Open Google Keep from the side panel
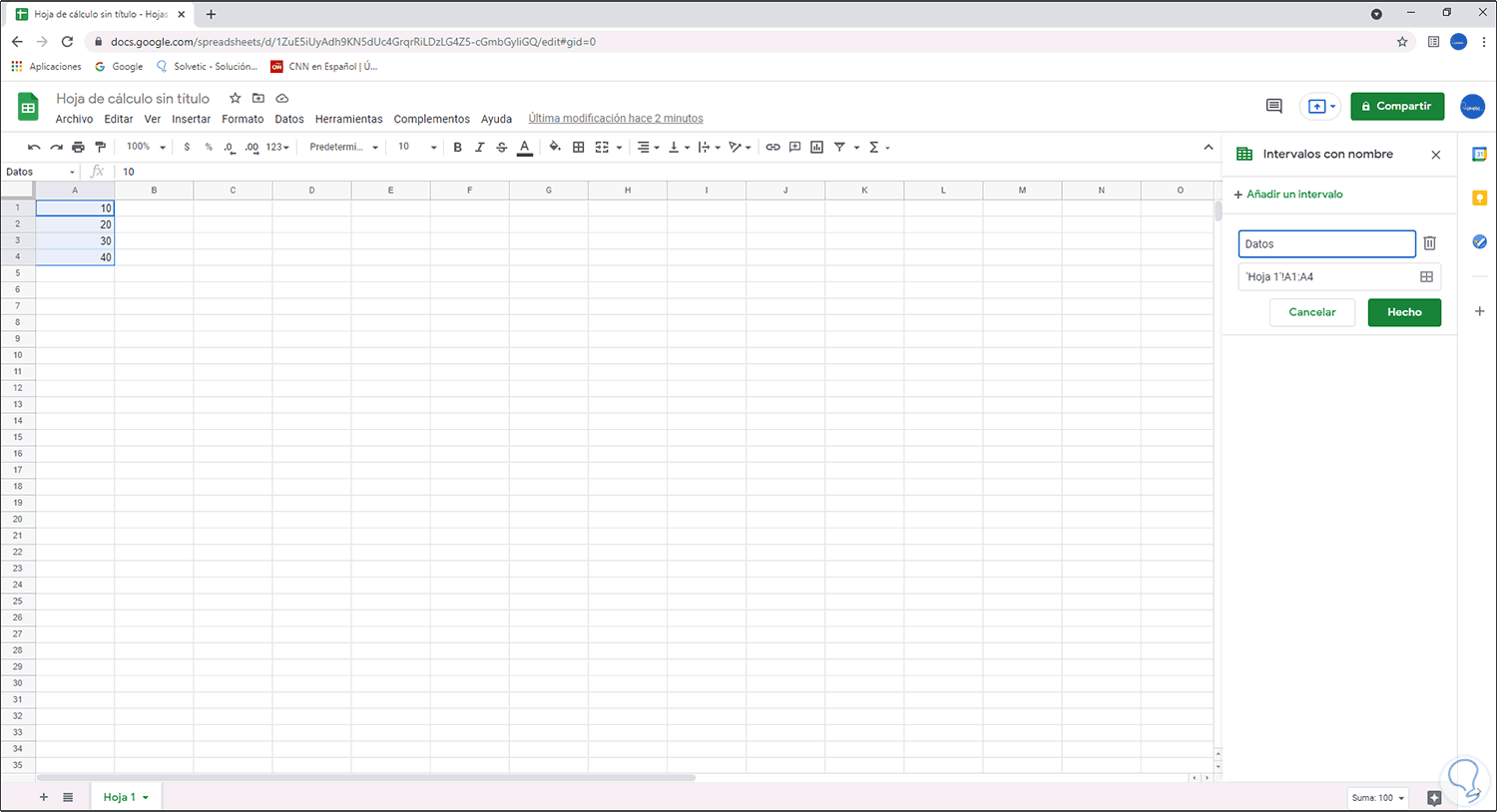The image size is (1497, 812). click(x=1479, y=198)
